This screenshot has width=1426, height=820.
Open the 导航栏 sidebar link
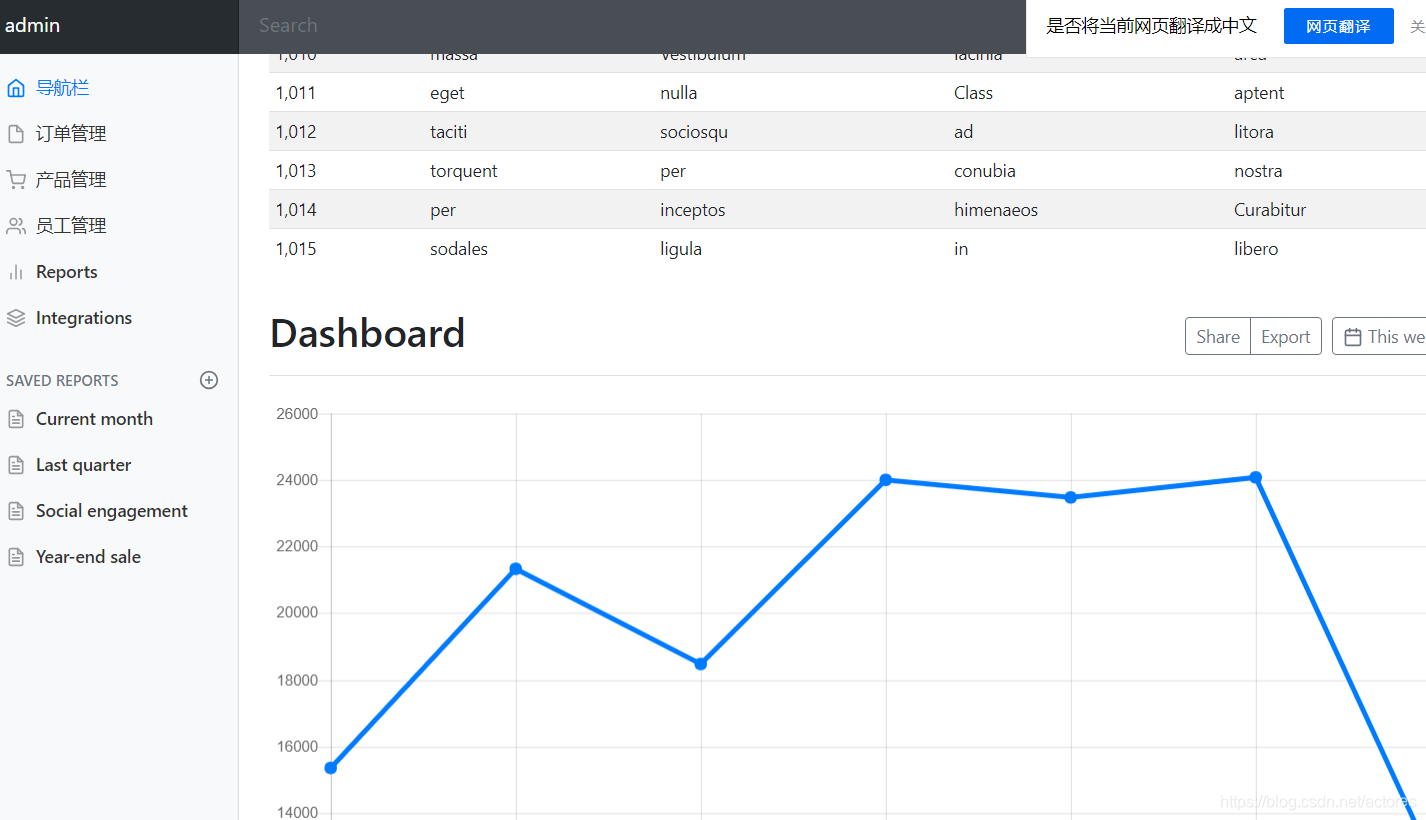coord(62,88)
